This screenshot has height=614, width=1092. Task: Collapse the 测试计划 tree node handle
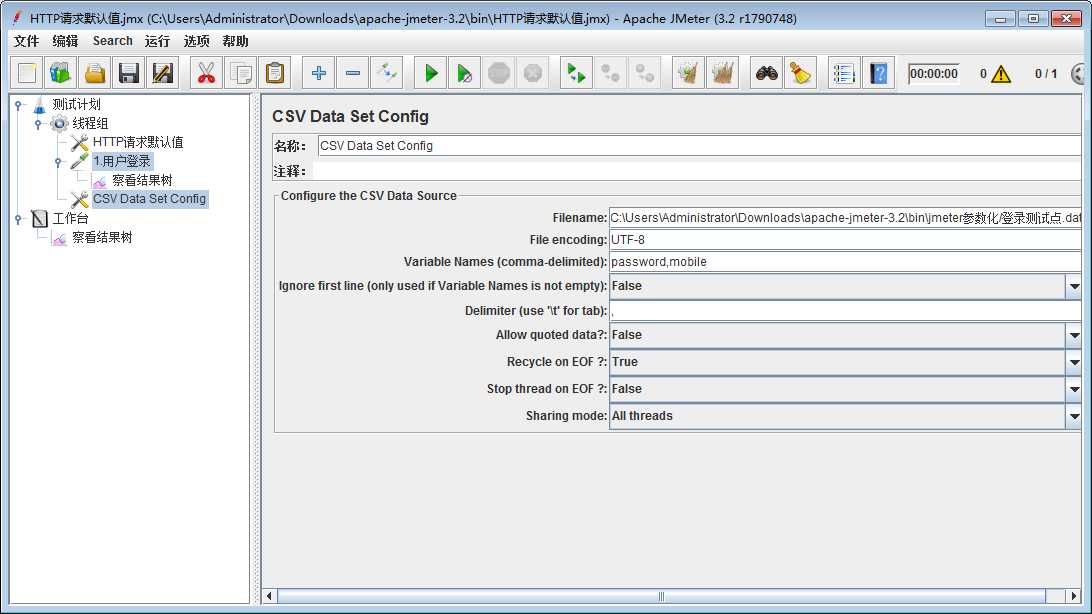pos(19,105)
